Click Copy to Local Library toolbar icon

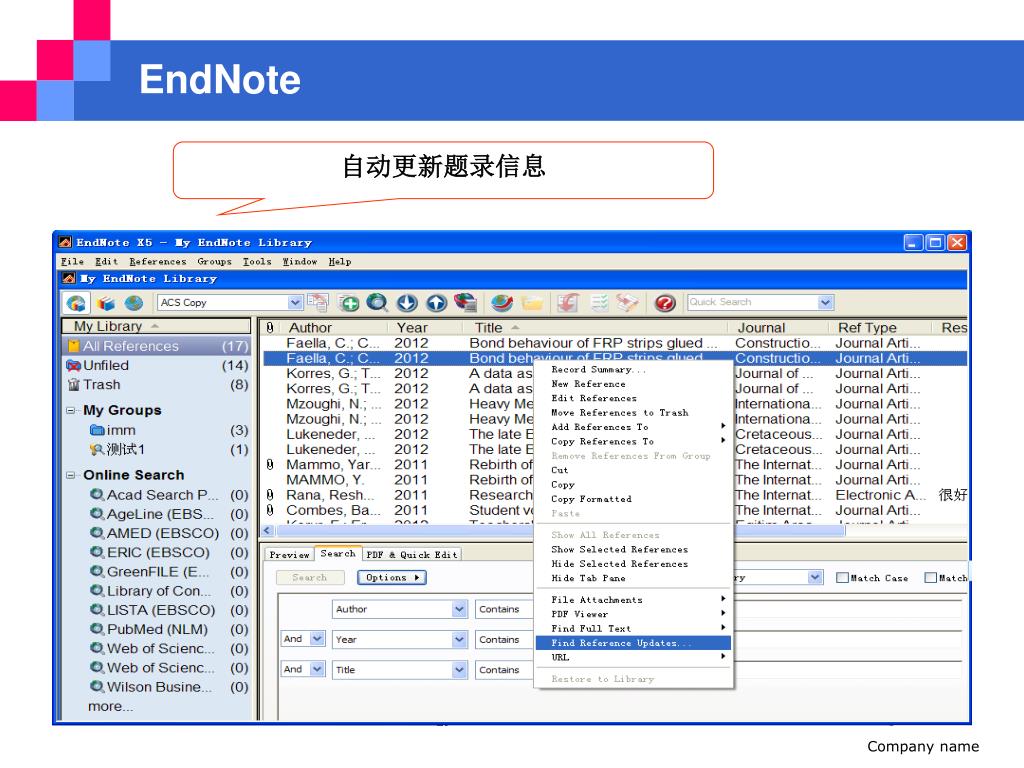click(318, 302)
